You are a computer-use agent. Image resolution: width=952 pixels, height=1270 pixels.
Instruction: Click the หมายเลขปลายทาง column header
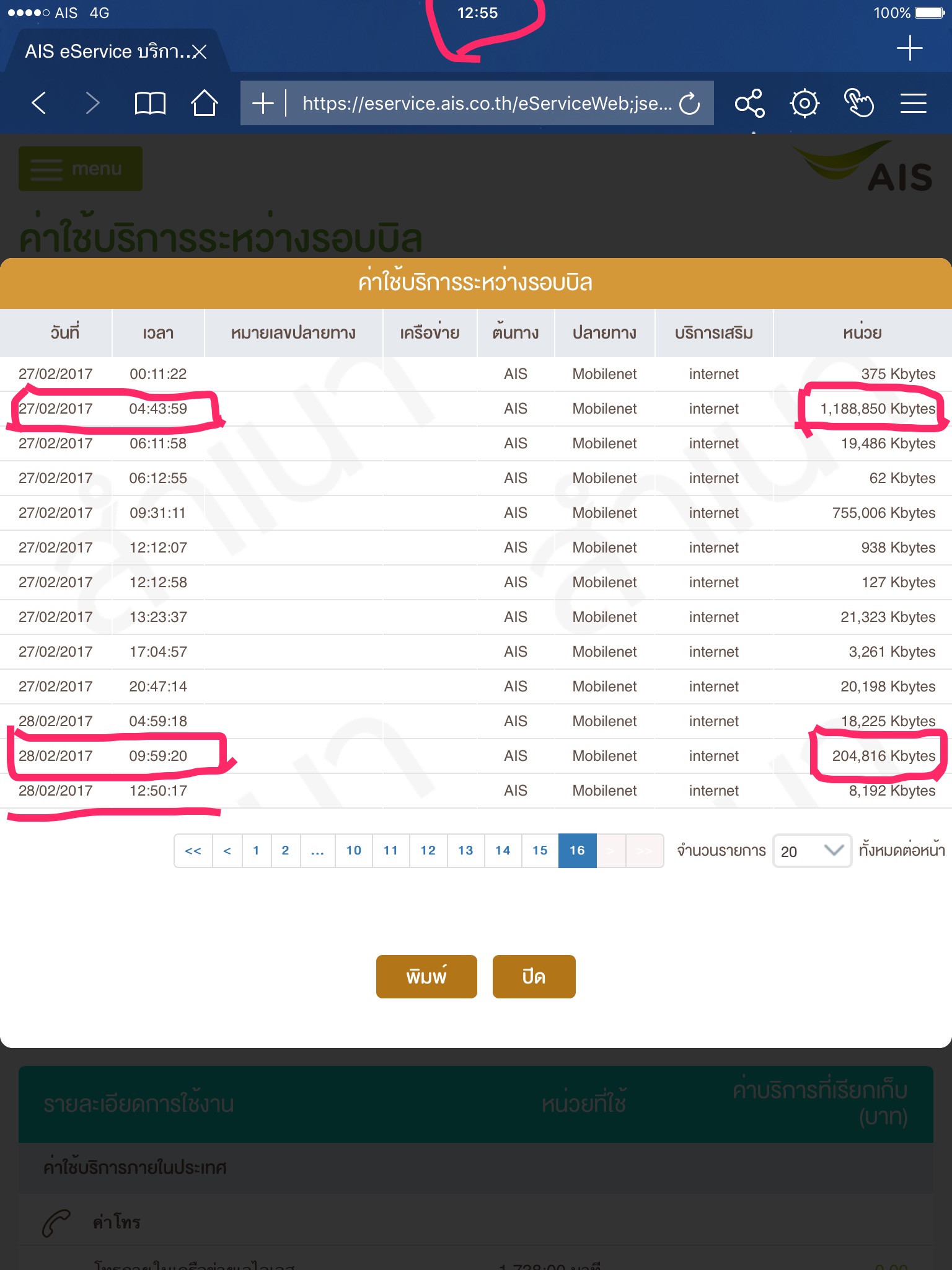click(x=293, y=334)
